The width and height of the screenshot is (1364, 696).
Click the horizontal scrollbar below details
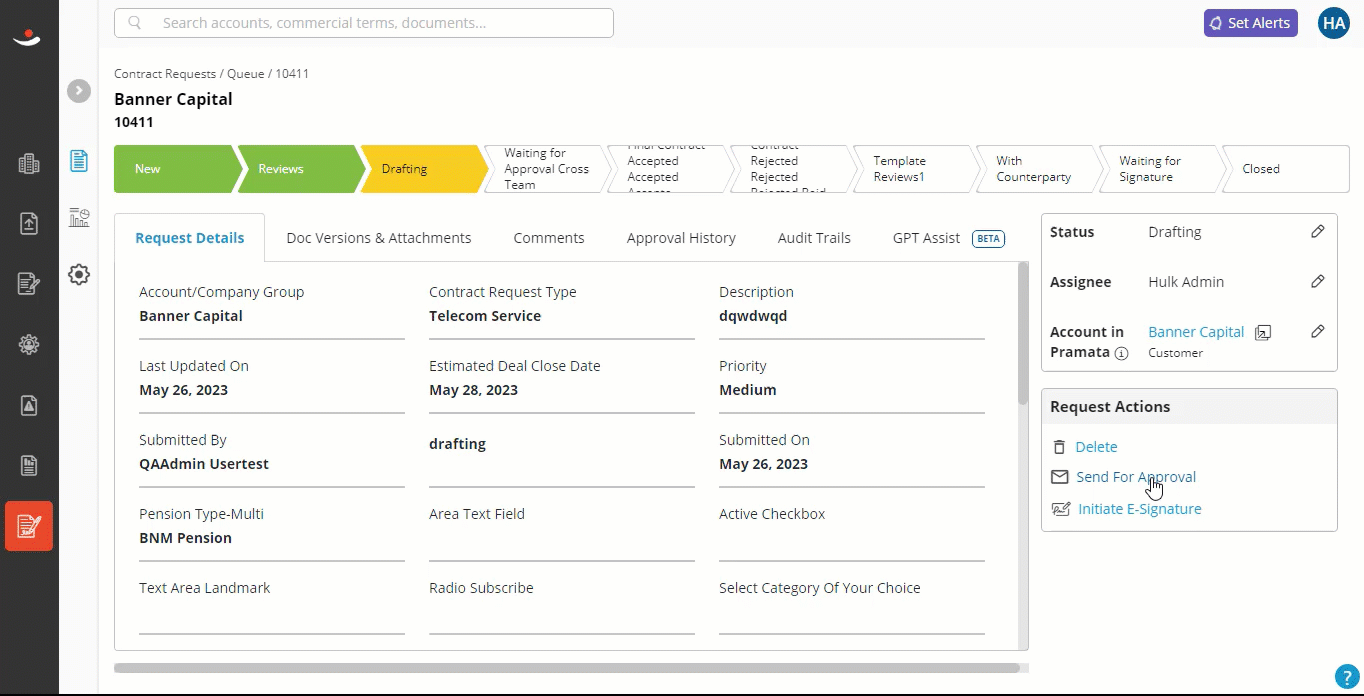[x=567, y=667]
